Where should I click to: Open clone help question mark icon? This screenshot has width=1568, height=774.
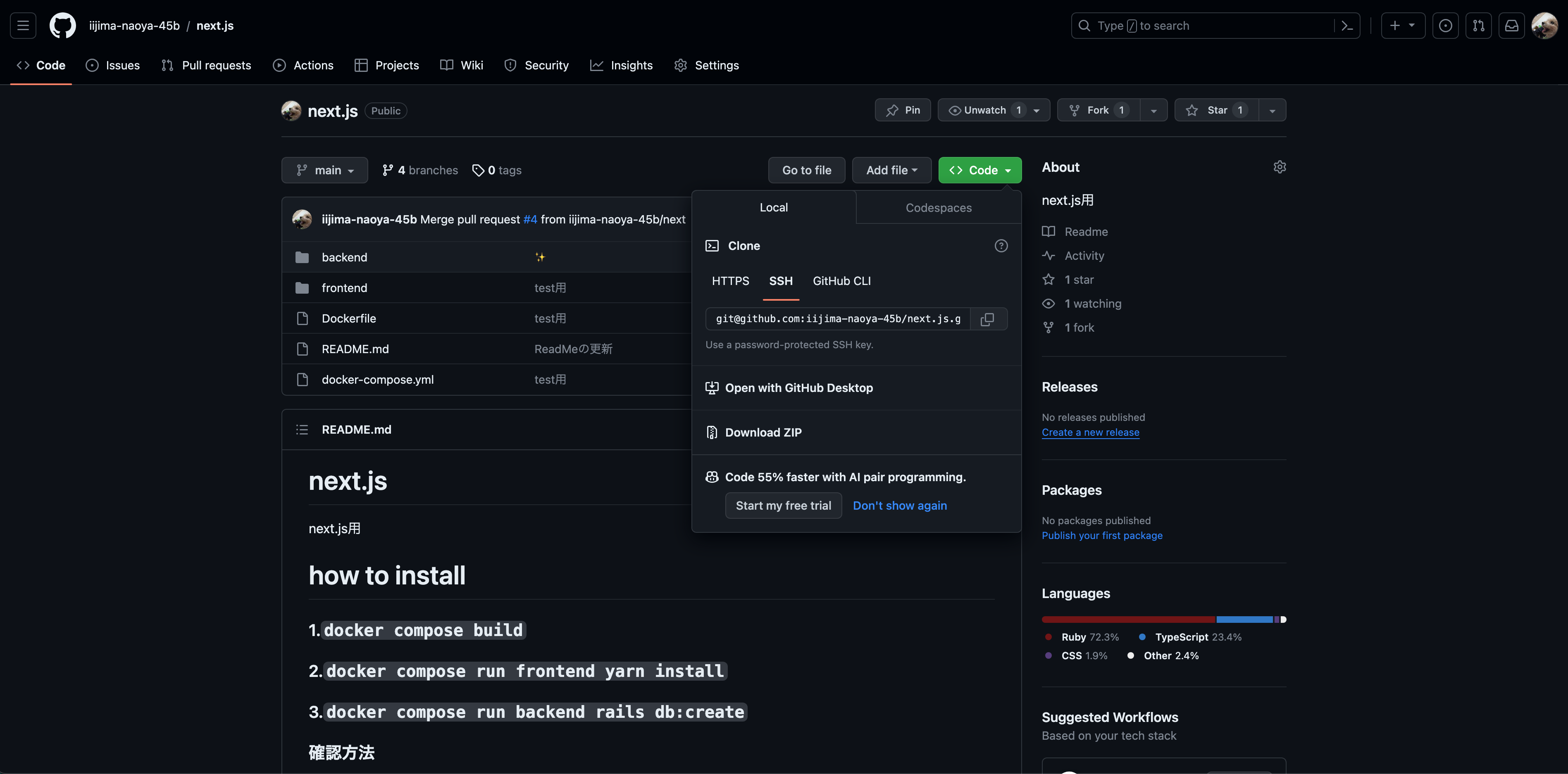click(x=1001, y=246)
